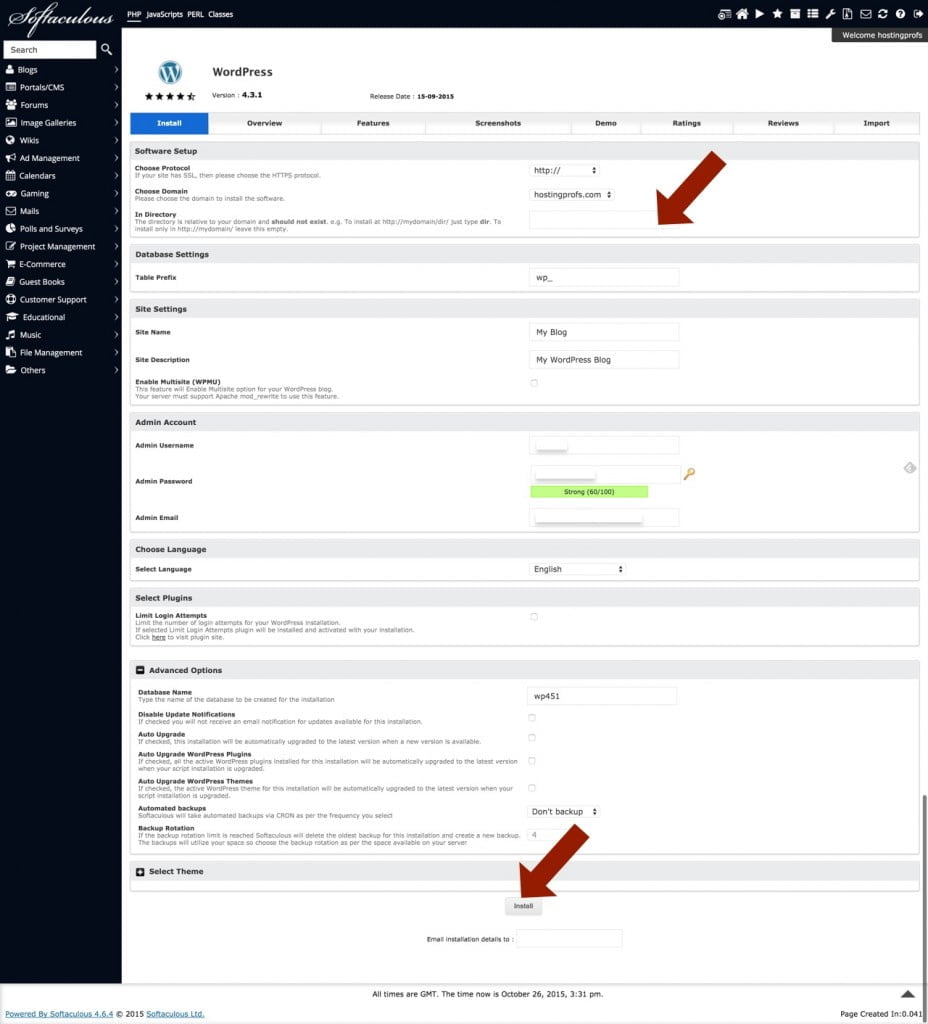Click the diamond tag icon beside Admin Account
The width and height of the screenshot is (928, 1024).
[910, 468]
